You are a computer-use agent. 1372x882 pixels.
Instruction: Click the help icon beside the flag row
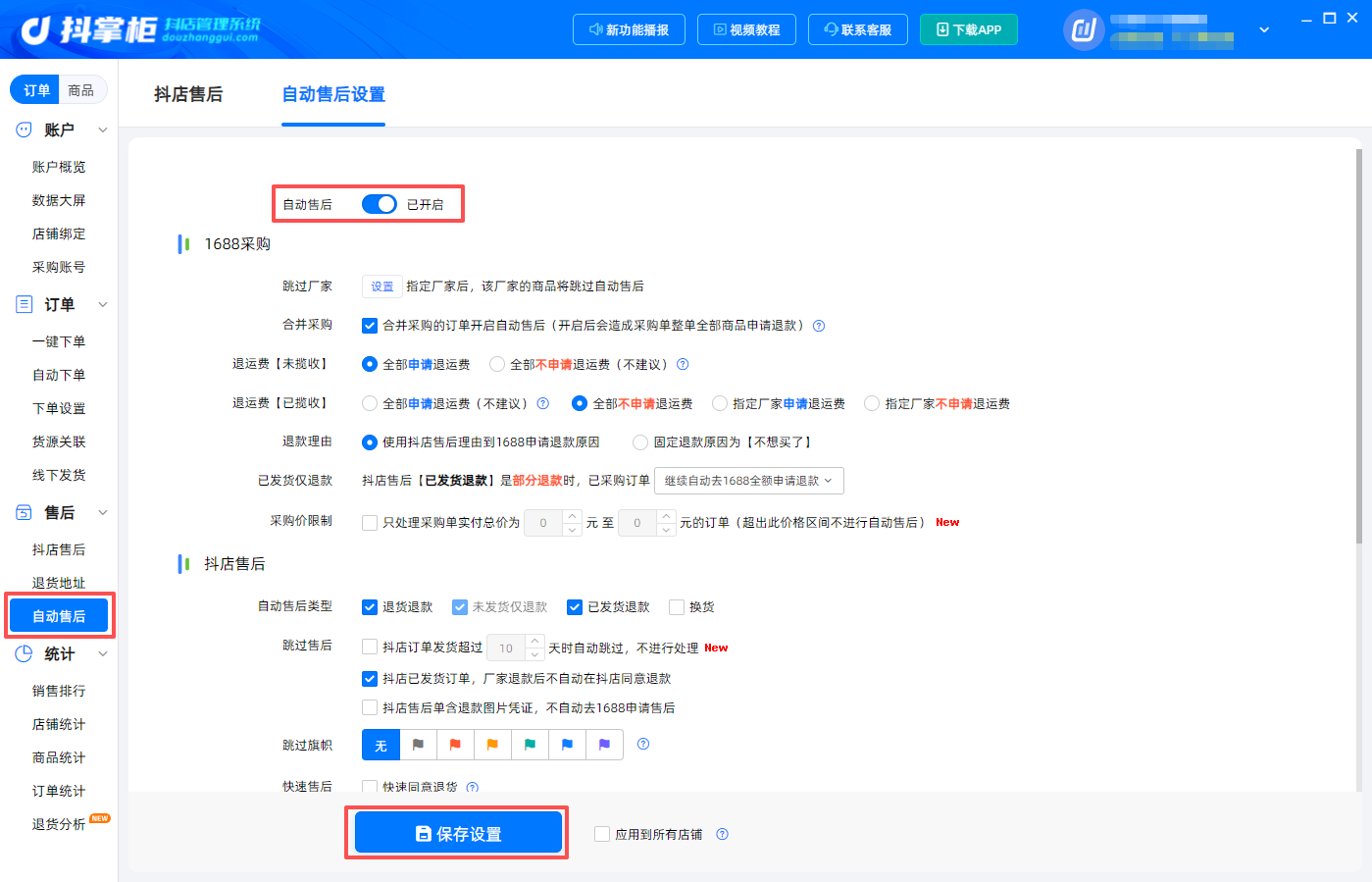coord(643,744)
